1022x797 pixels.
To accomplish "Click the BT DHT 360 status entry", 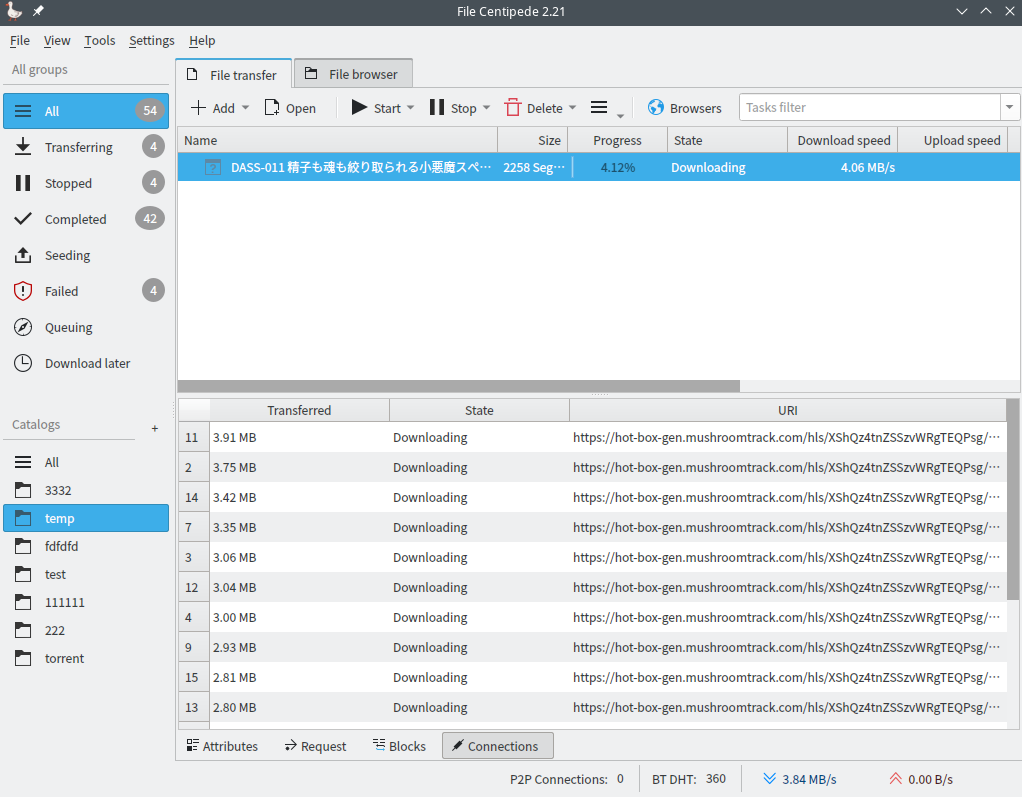I will [x=689, y=779].
